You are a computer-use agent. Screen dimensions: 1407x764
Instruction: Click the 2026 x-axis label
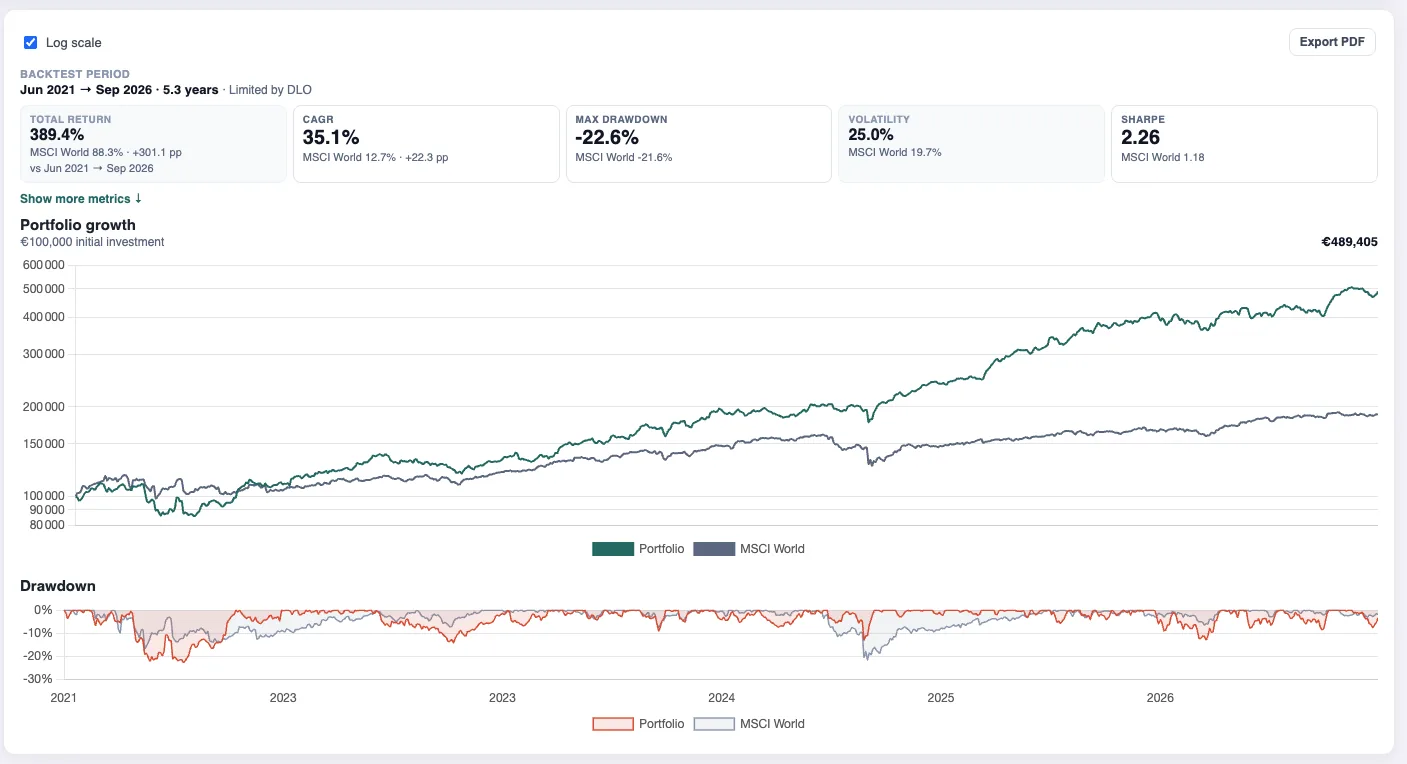tap(1160, 698)
